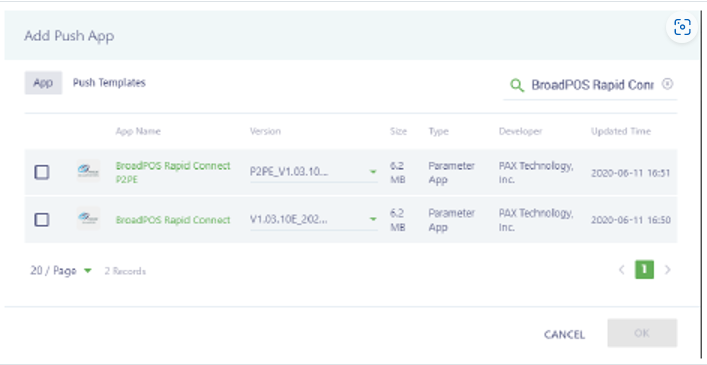Open the BroadPOS Rapid Connect P2PE link
This screenshot has width=707, height=365.
click(173, 173)
